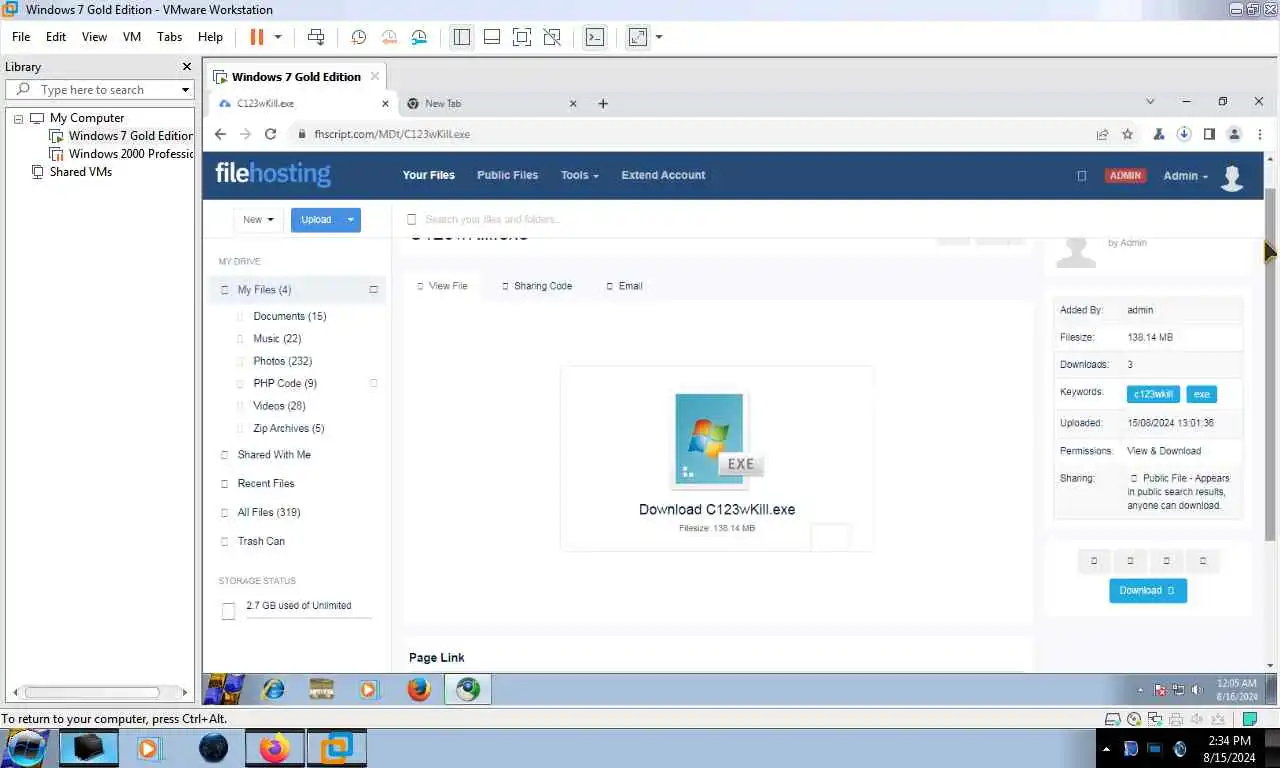
Task: Open the power options dropdown arrow
Action: [x=278, y=37]
